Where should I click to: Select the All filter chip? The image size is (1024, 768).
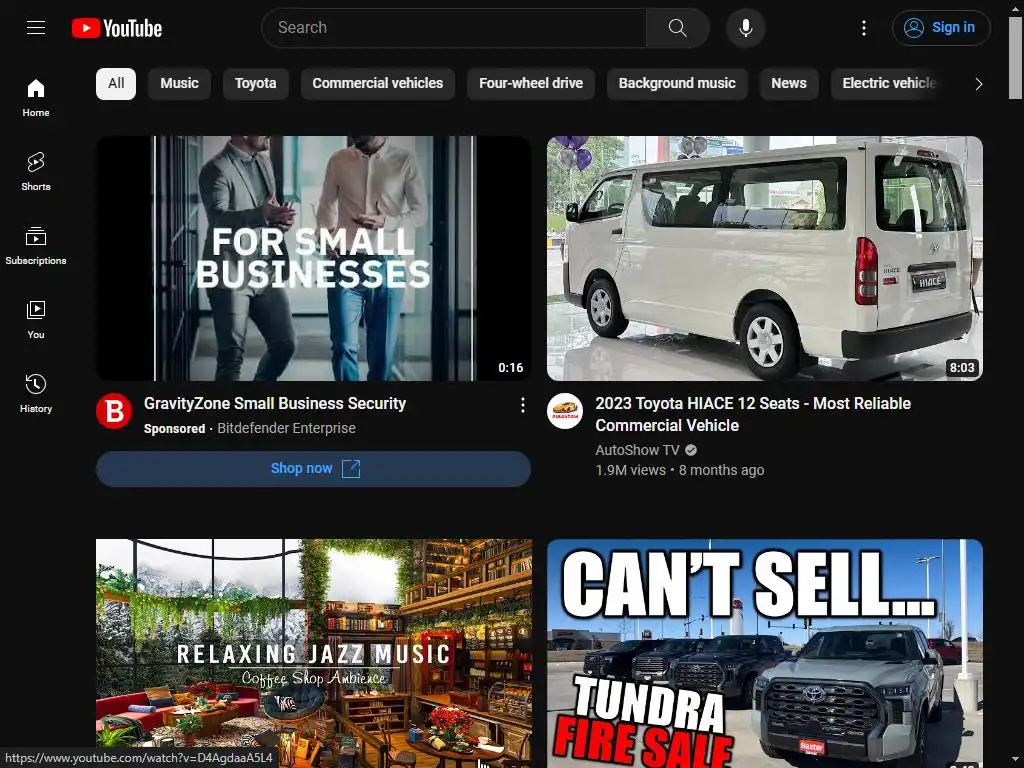coord(116,84)
